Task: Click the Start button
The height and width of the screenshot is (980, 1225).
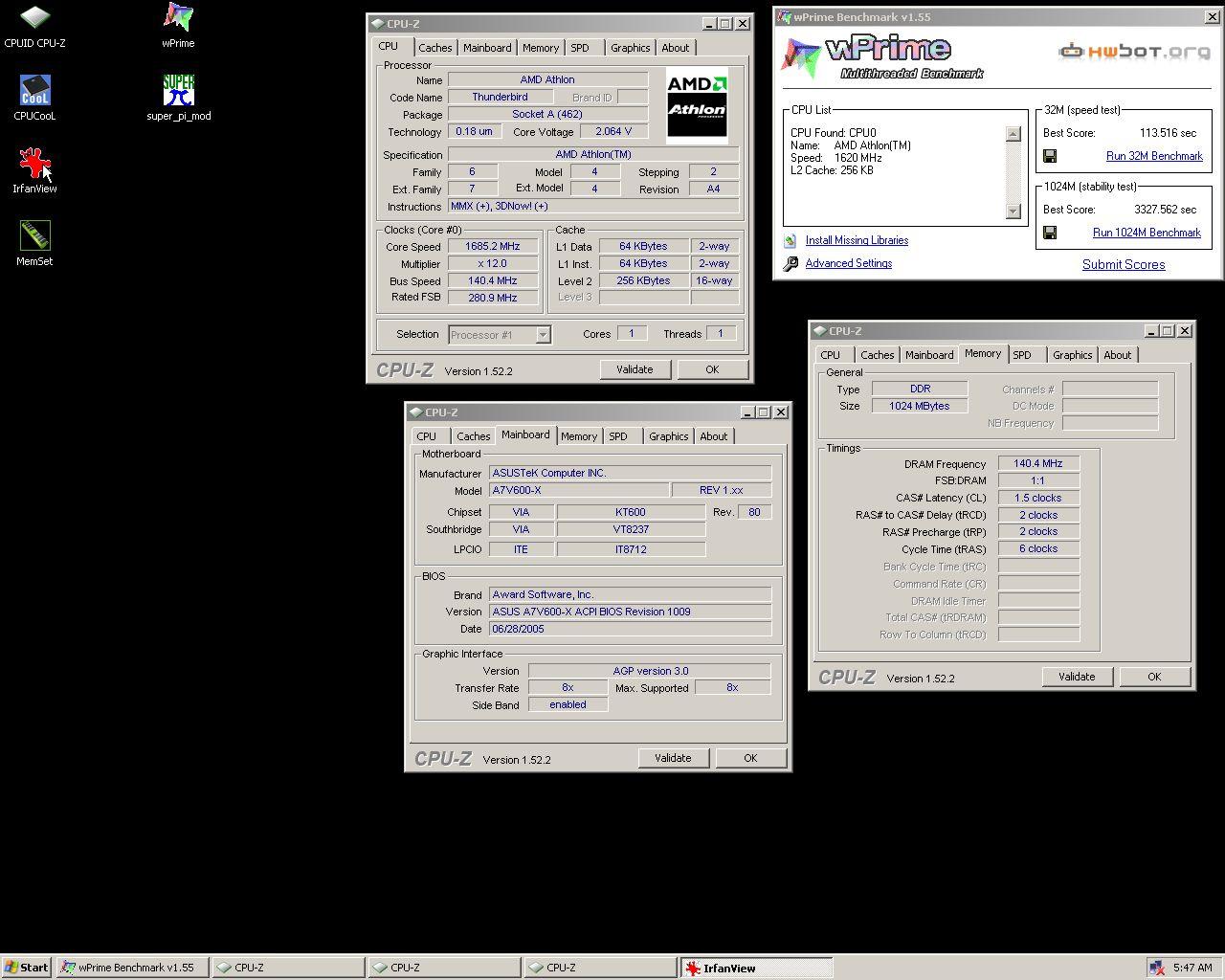Action: pyautogui.click(x=27, y=968)
